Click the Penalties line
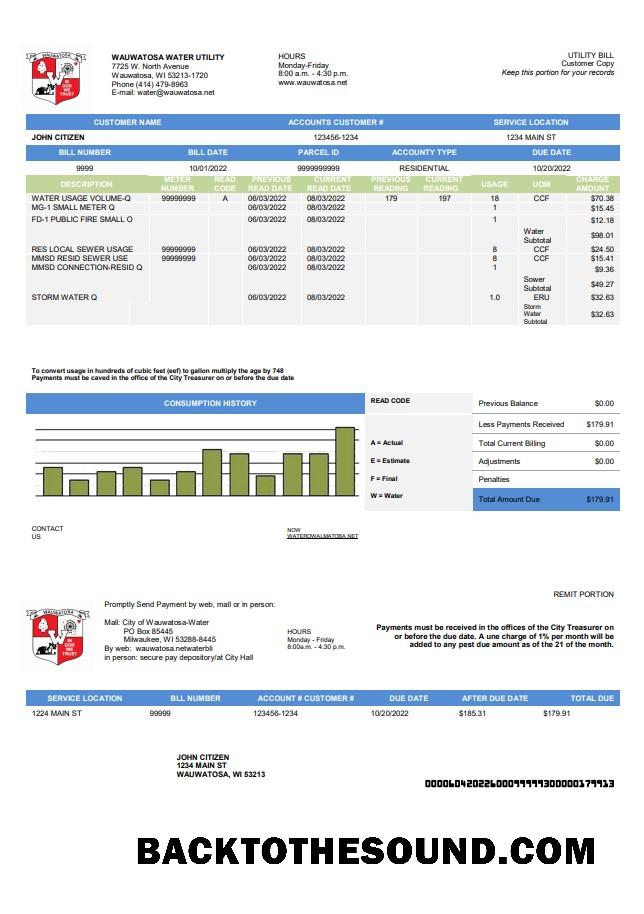644x914 pixels. coord(546,480)
